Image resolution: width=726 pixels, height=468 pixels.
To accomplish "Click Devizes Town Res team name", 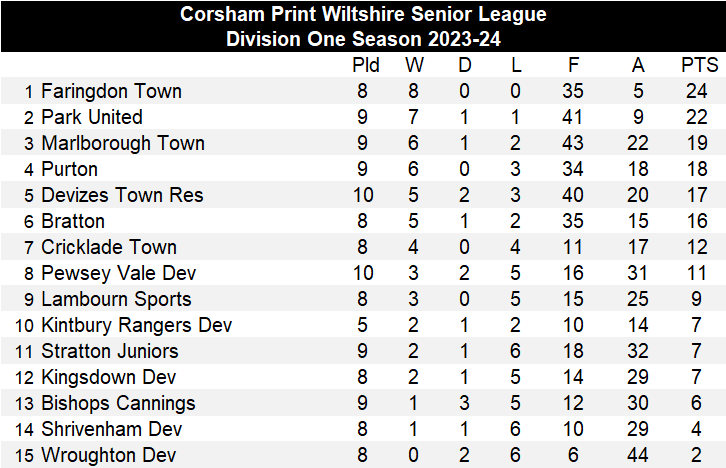I will pyautogui.click(x=122, y=195).
